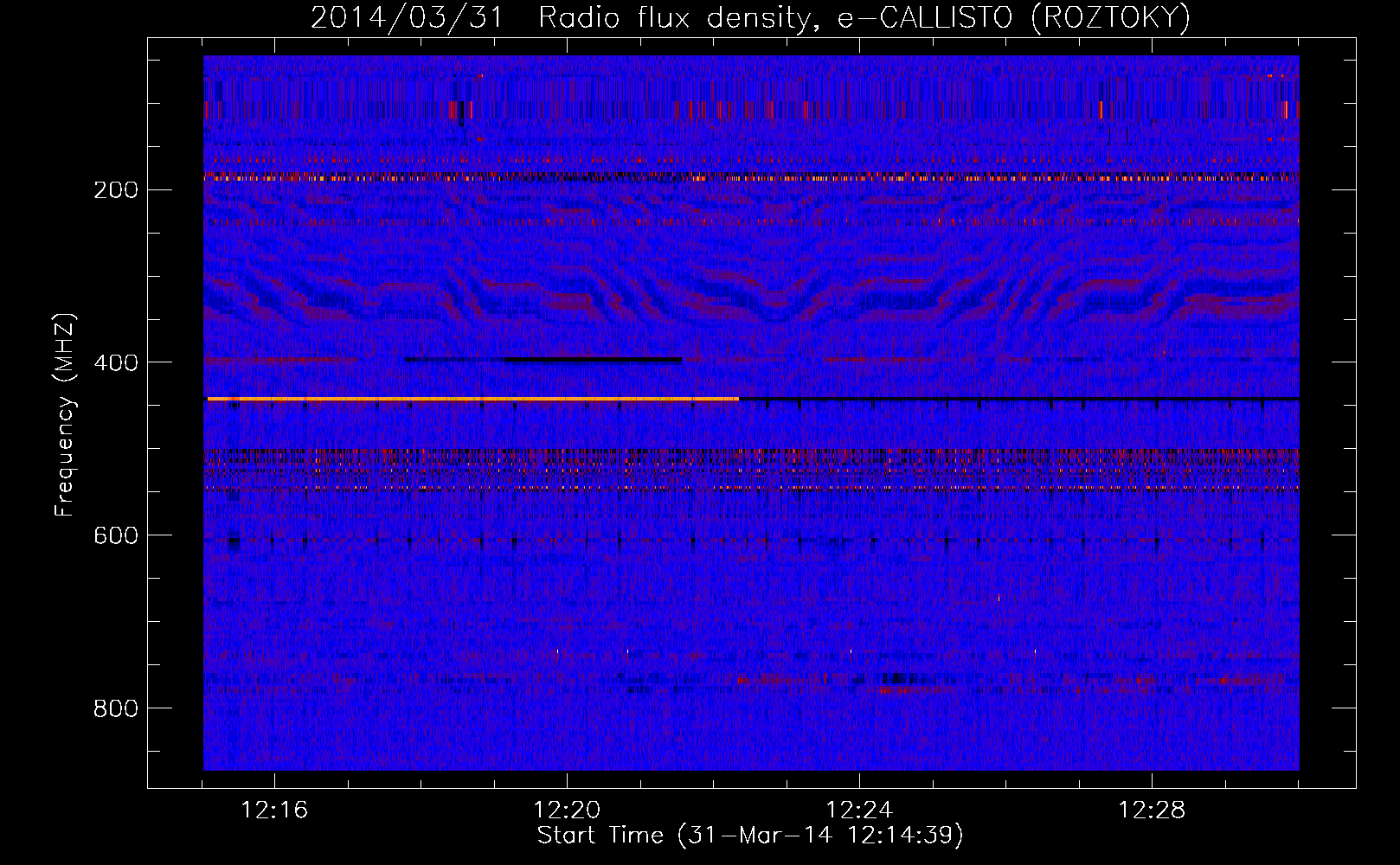Click the 400 frequency tick label
The width and height of the screenshot is (1400, 865).
coord(116,363)
